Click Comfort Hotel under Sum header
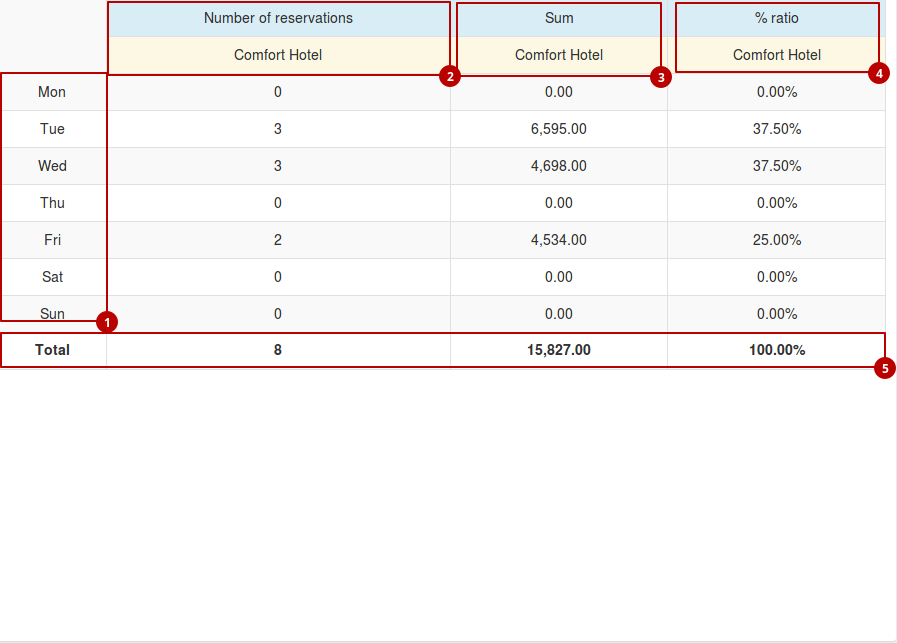This screenshot has height=643, width=897. [559, 55]
